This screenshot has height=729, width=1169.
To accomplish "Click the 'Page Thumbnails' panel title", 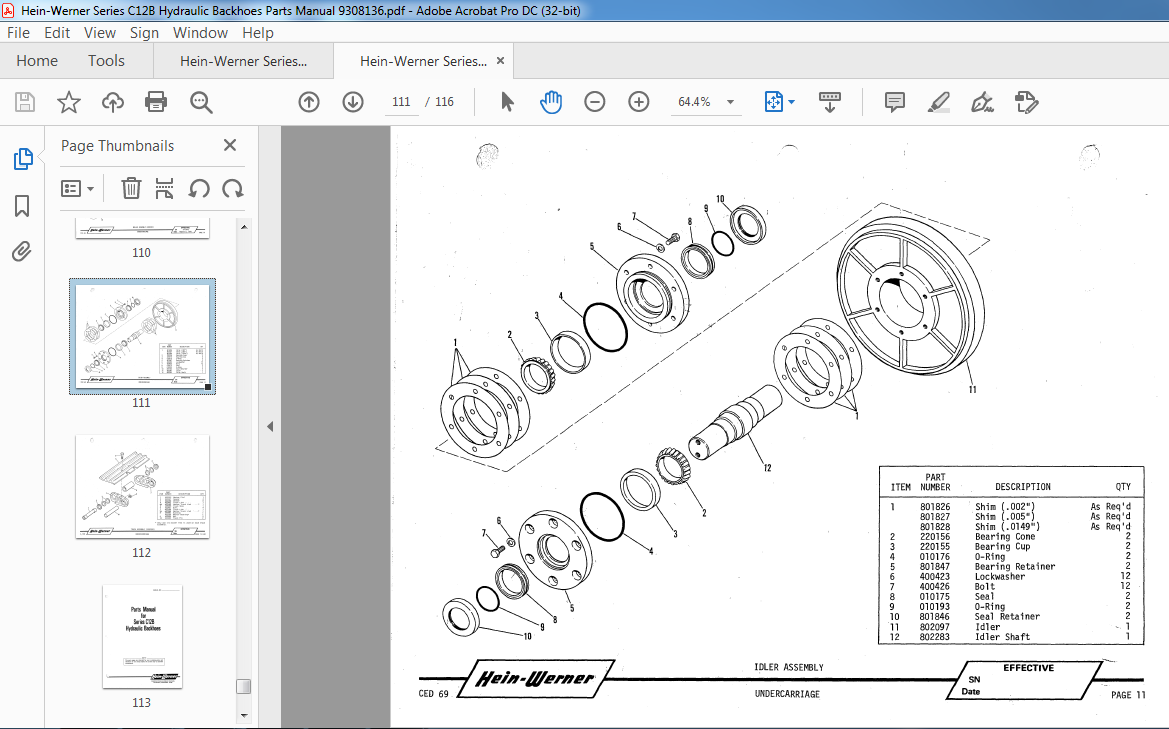I will coord(117,146).
